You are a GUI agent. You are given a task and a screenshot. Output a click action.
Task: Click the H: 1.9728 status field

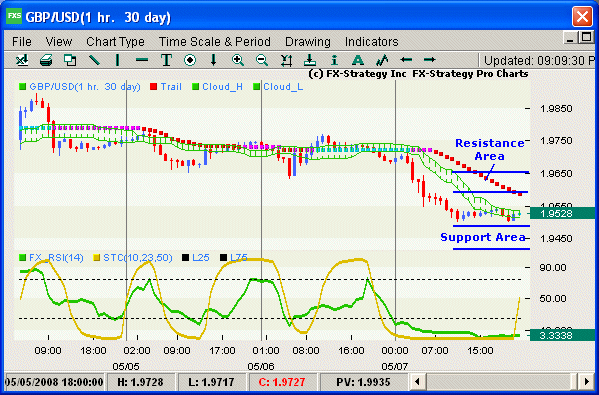tap(141, 382)
